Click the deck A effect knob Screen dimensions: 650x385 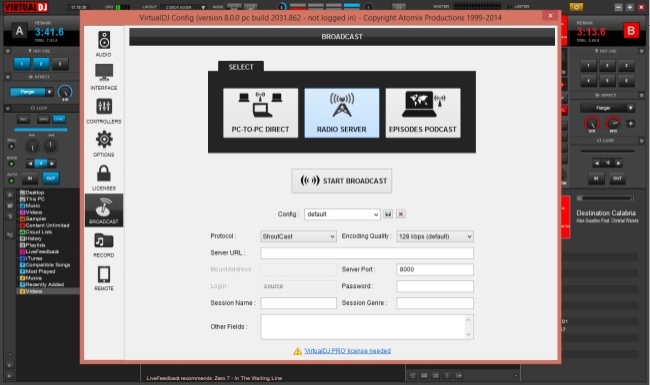[65, 92]
